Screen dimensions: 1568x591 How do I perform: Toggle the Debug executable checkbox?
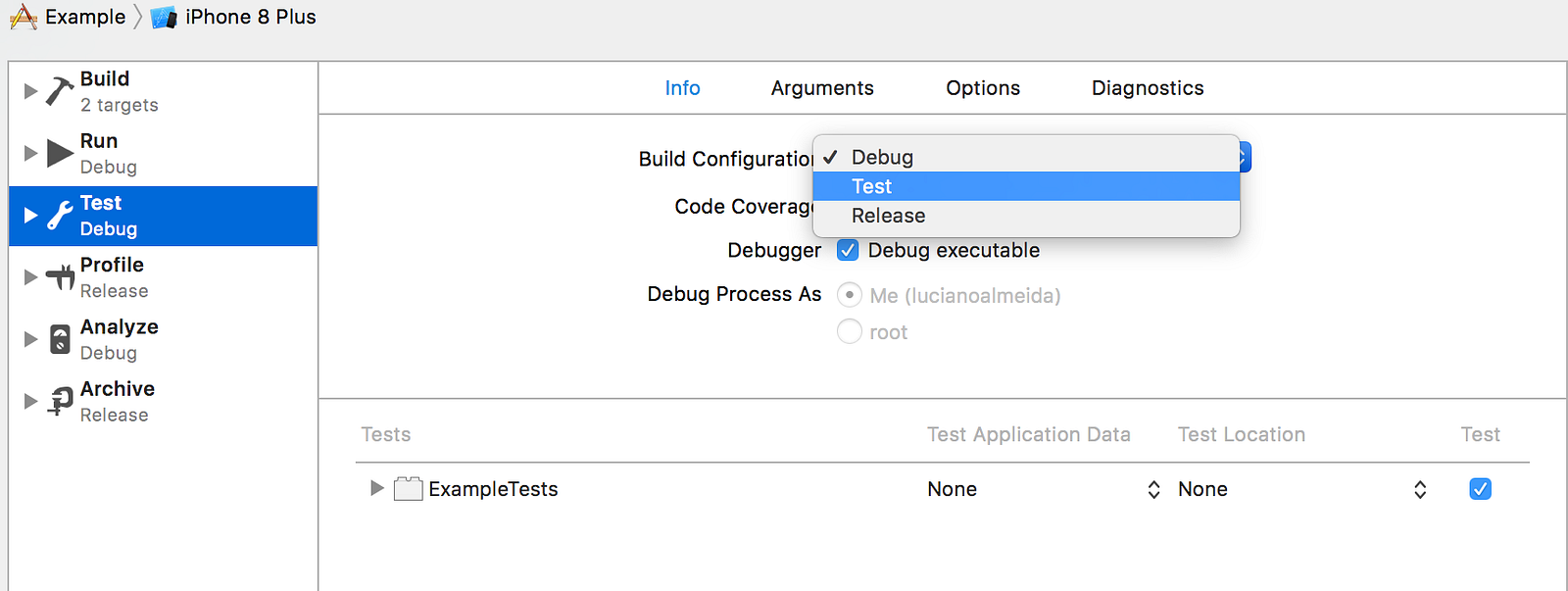click(x=848, y=250)
